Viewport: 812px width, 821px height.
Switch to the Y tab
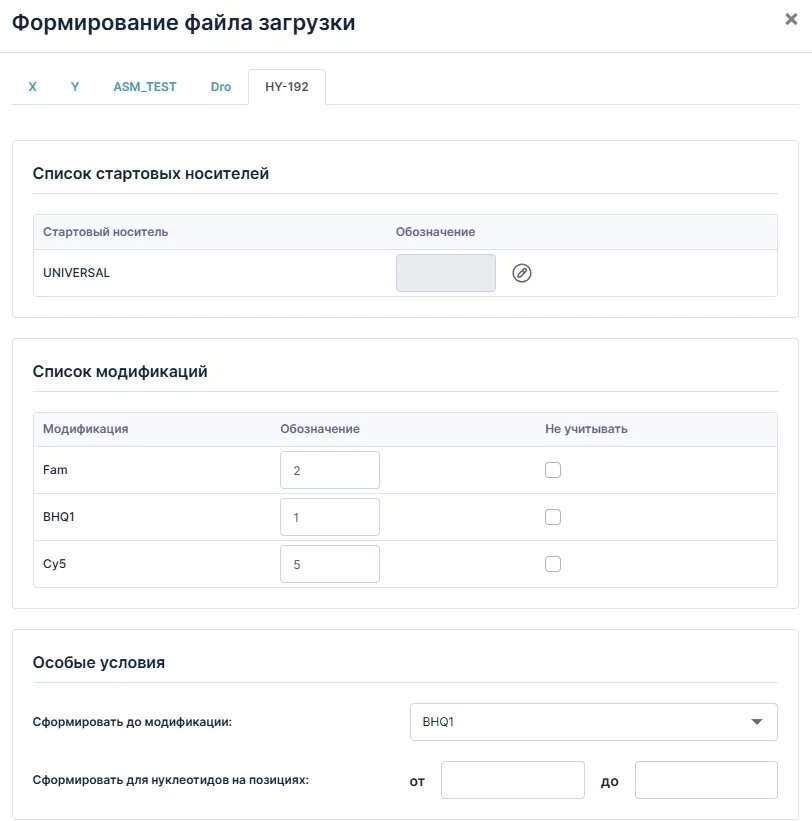[x=75, y=86]
